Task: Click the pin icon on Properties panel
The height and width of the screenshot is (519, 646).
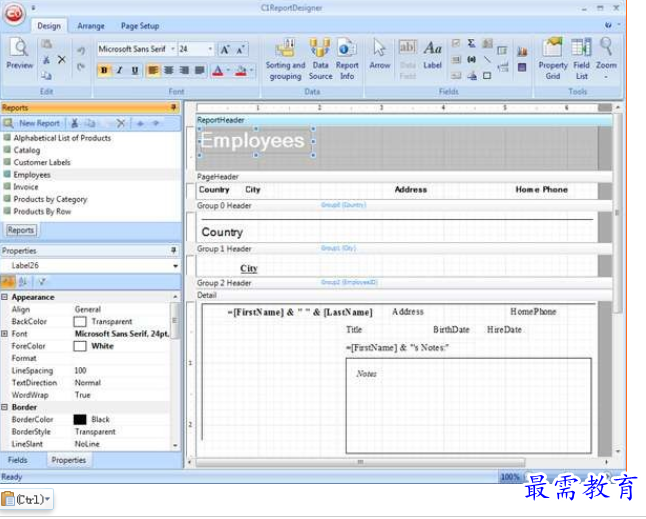Action: click(173, 250)
